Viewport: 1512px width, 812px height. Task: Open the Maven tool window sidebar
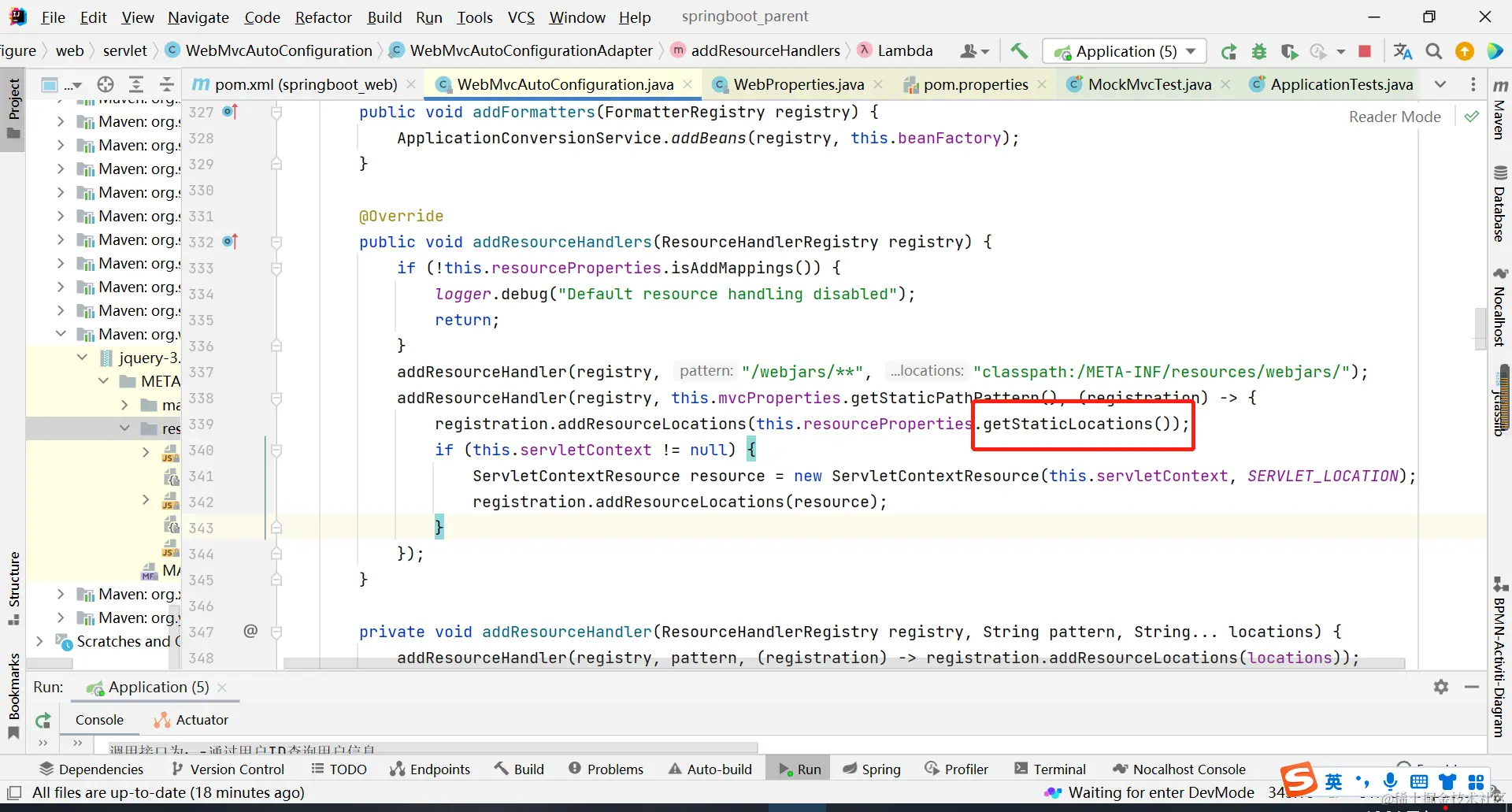click(x=1500, y=109)
